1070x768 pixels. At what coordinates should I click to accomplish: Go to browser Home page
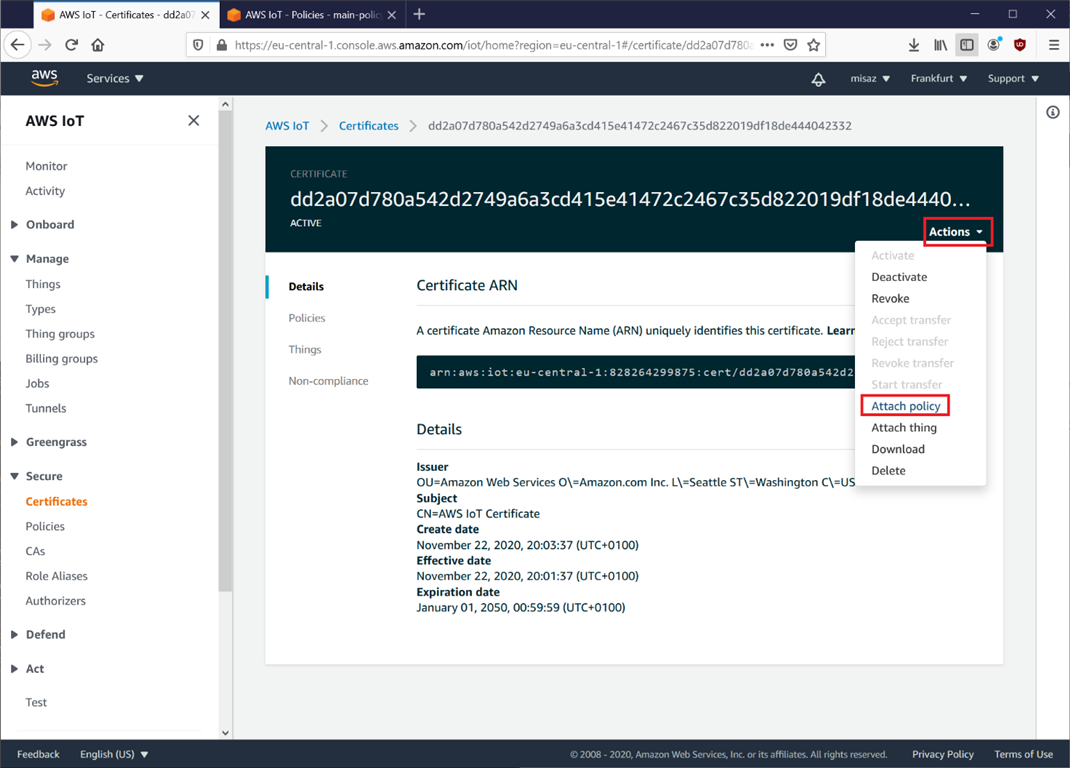pyautogui.click(x=98, y=45)
